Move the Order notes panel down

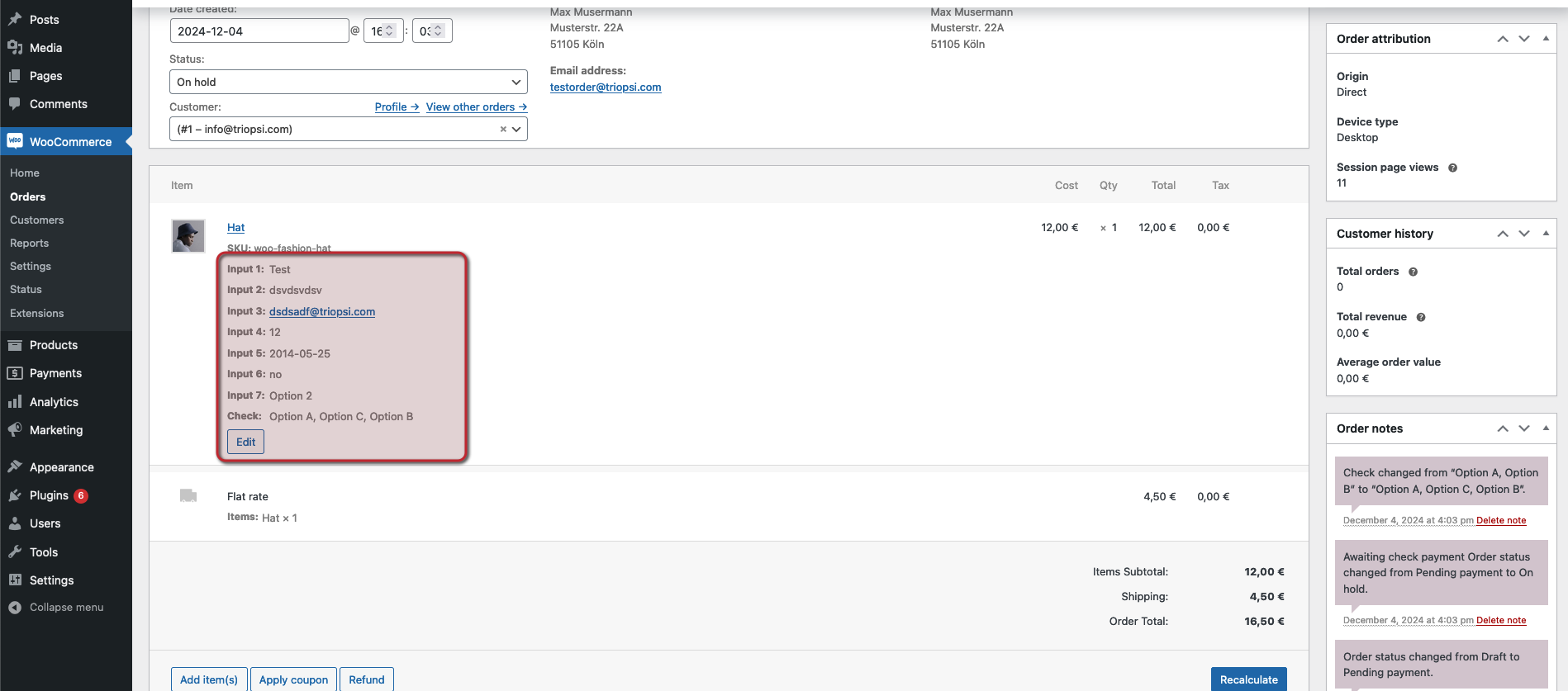(1524, 428)
